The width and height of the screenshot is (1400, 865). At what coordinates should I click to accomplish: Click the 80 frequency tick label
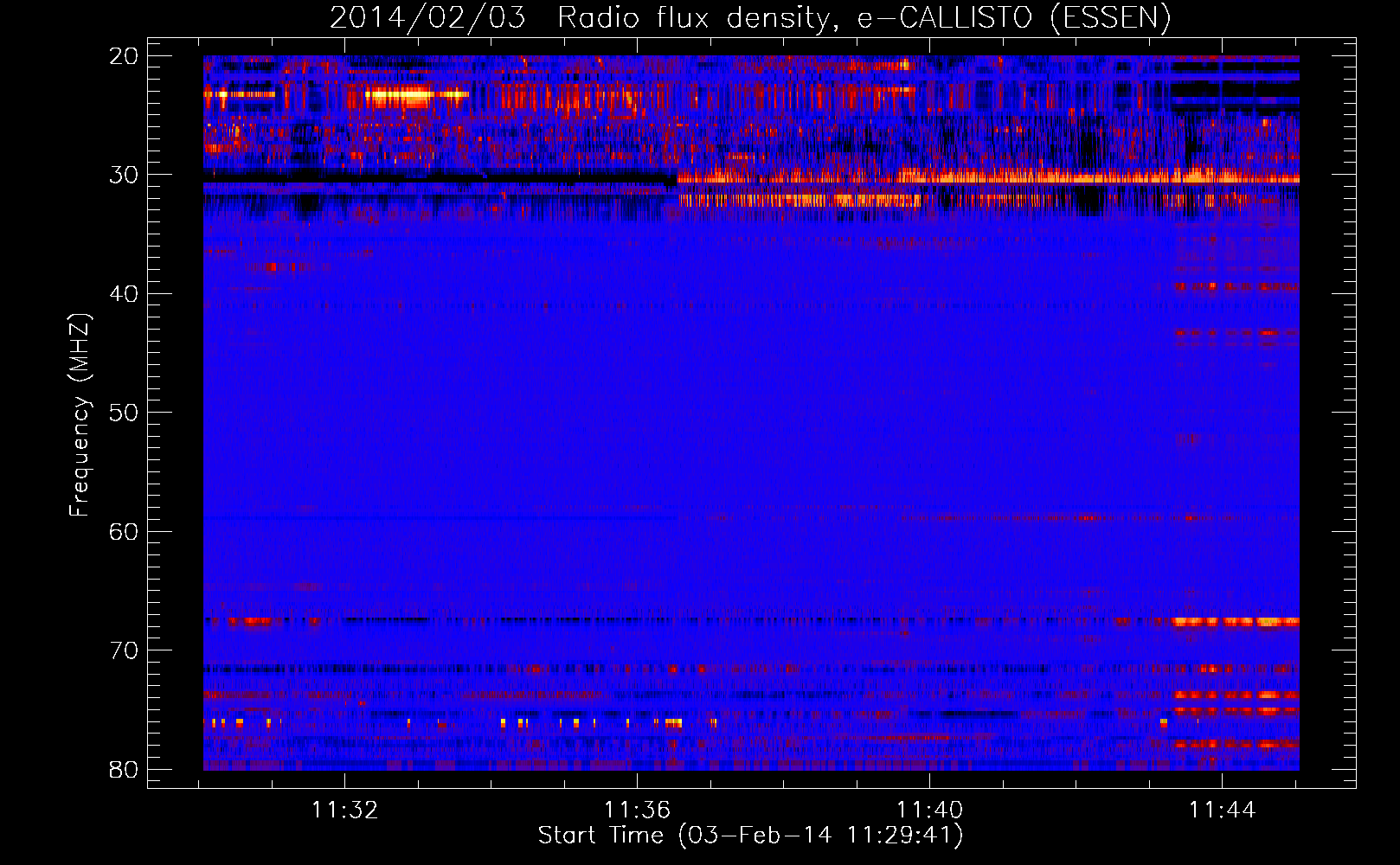tap(124, 769)
